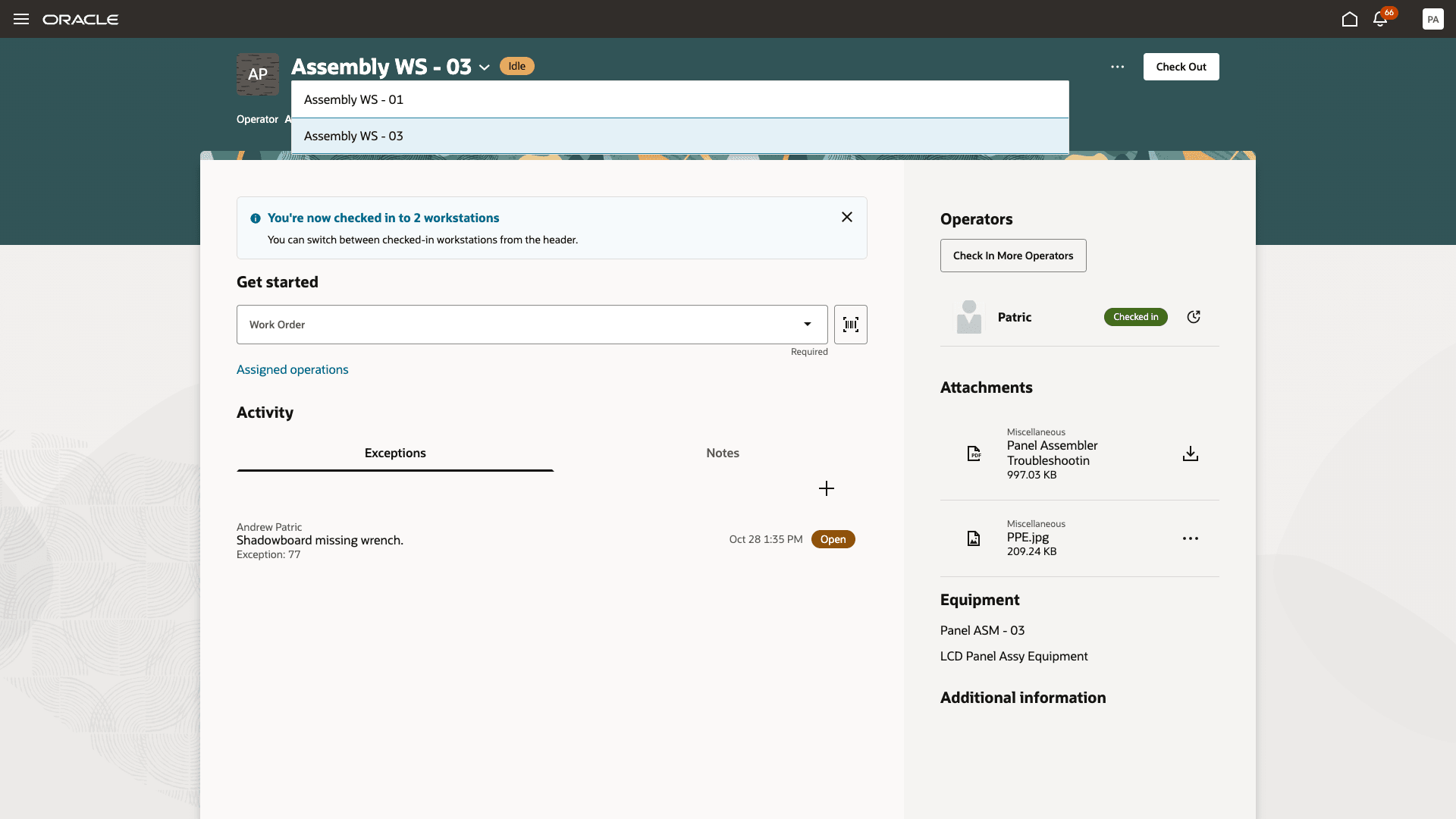The width and height of the screenshot is (1456, 819).
Task: Open the hamburger navigation menu
Action: click(x=21, y=19)
